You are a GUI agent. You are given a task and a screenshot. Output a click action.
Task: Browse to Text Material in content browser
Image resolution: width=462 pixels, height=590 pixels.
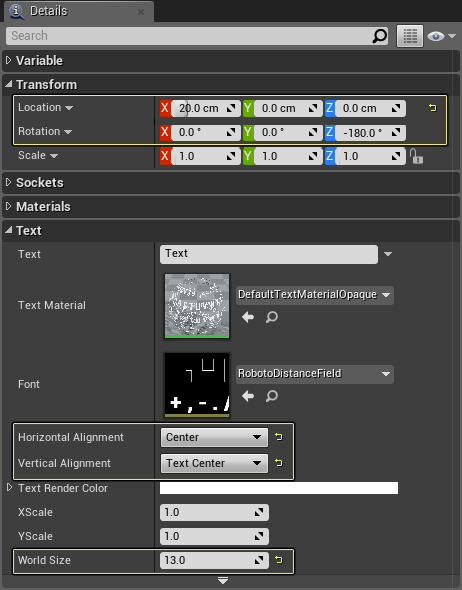[272, 317]
